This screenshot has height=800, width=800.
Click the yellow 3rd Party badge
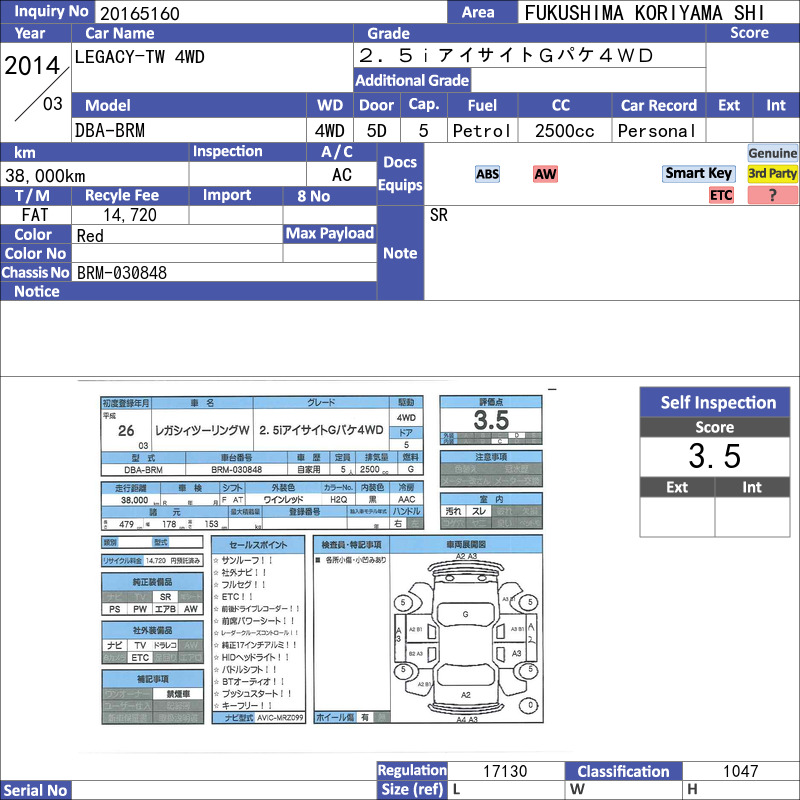tap(772, 173)
